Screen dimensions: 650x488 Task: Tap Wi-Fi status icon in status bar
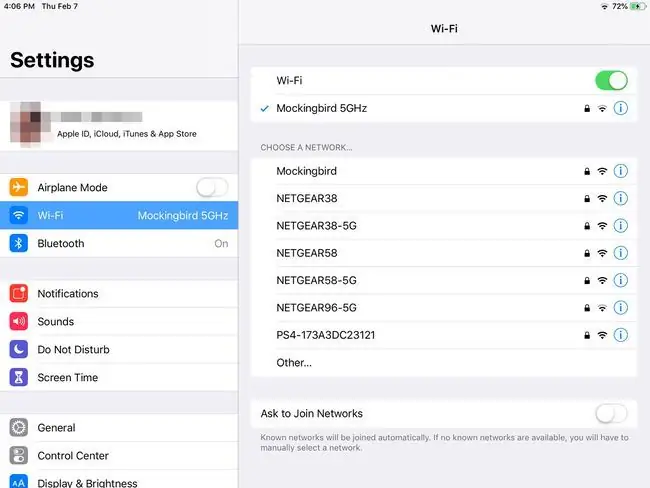click(x=605, y=7)
